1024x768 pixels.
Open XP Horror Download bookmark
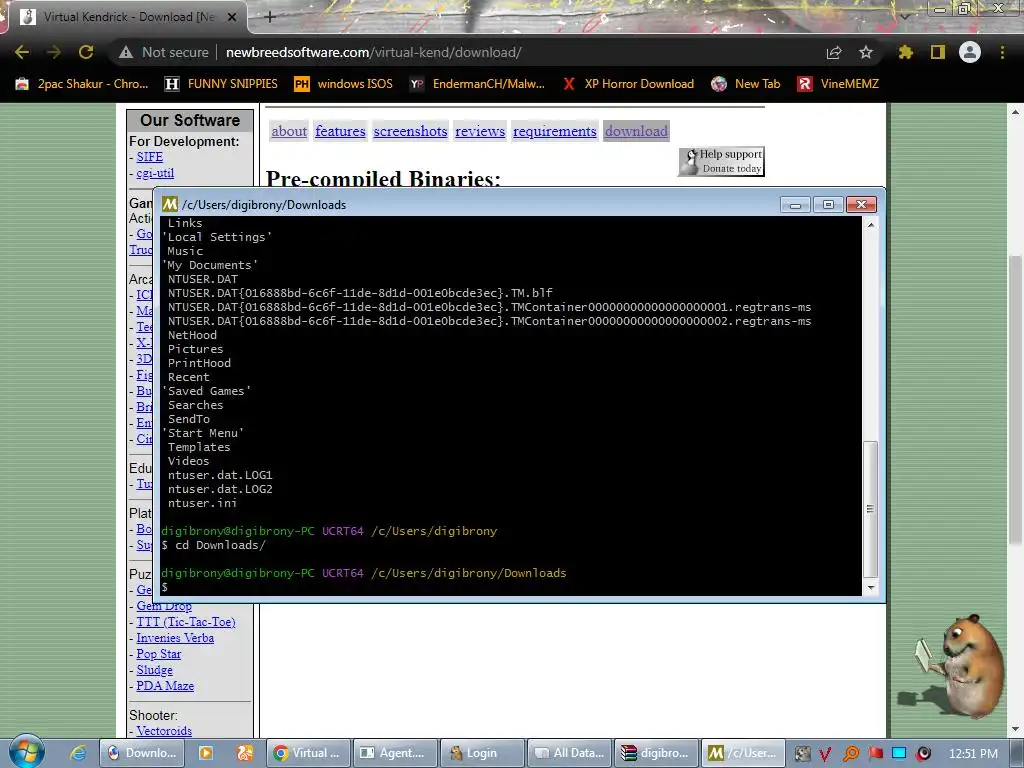click(628, 84)
